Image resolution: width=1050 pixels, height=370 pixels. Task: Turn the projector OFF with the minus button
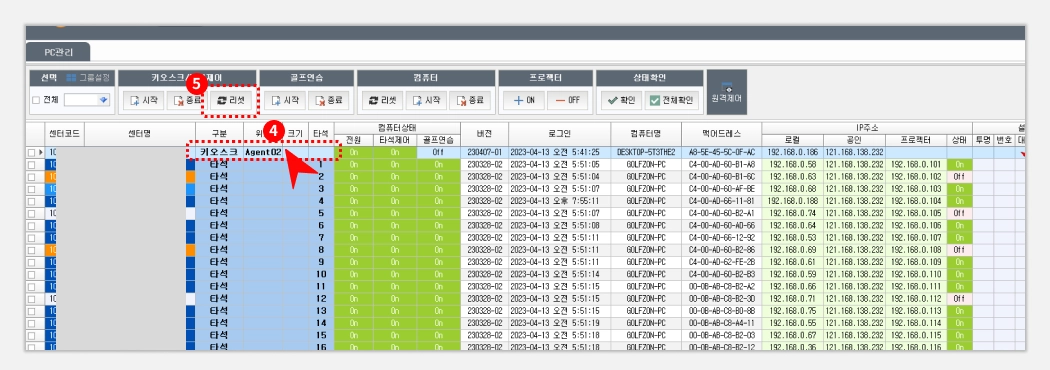pyautogui.click(x=567, y=101)
